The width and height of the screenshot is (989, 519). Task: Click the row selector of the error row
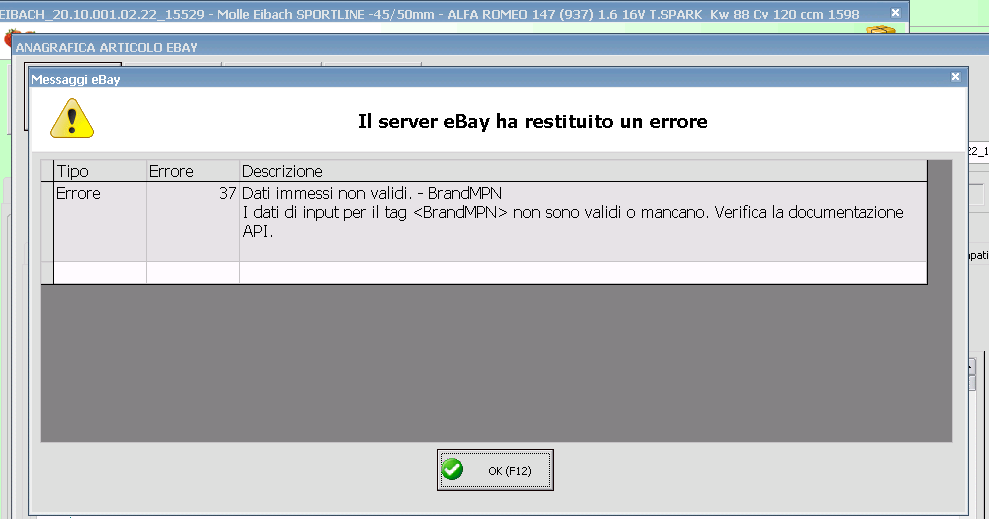[x=47, y=221]
